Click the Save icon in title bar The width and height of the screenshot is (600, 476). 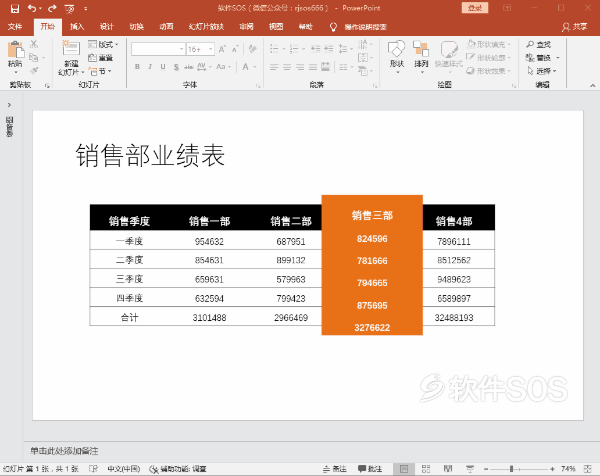click(15, 8)
